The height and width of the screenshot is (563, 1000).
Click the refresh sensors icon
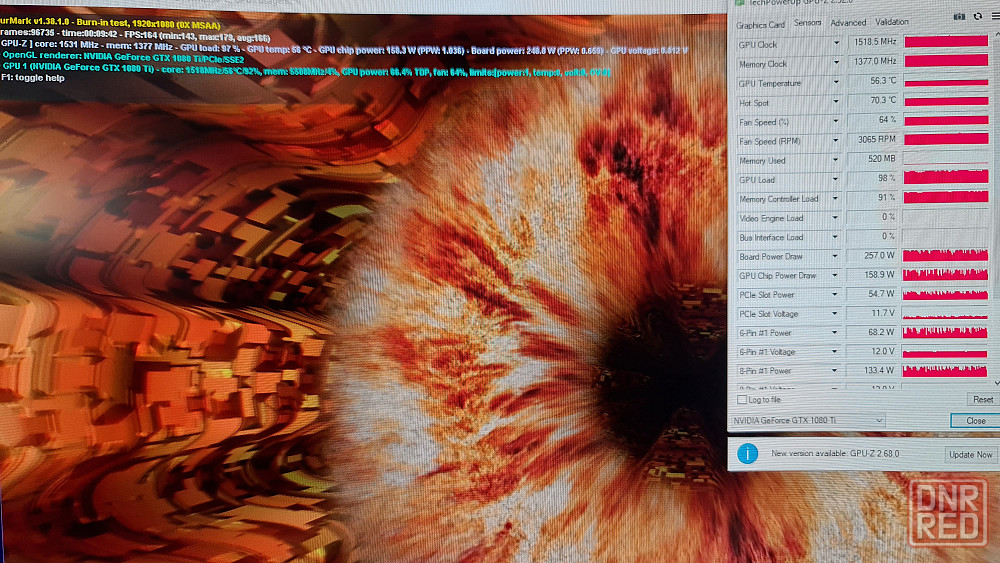[977, 16]
